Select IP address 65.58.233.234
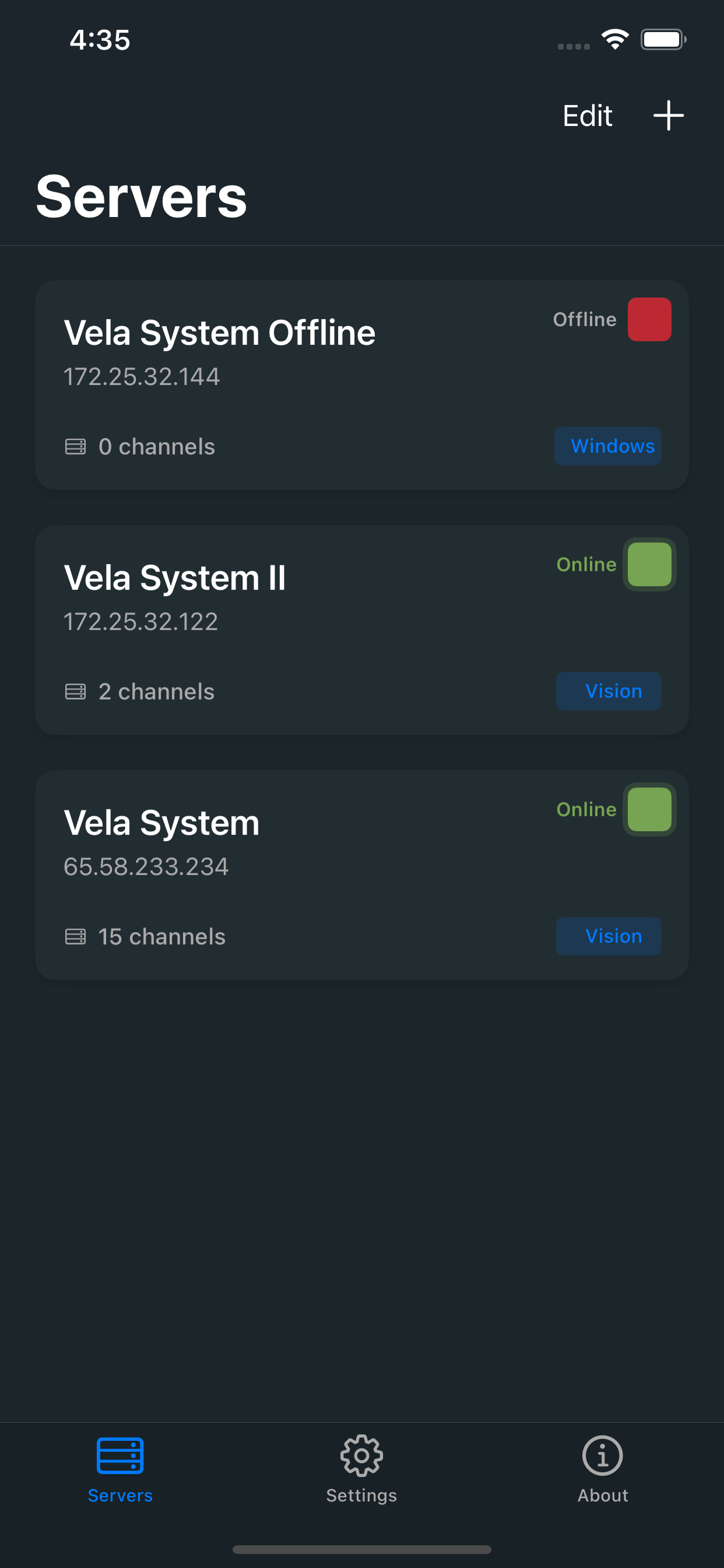This screenshot has width=724, height=1568. coord(146,867)
